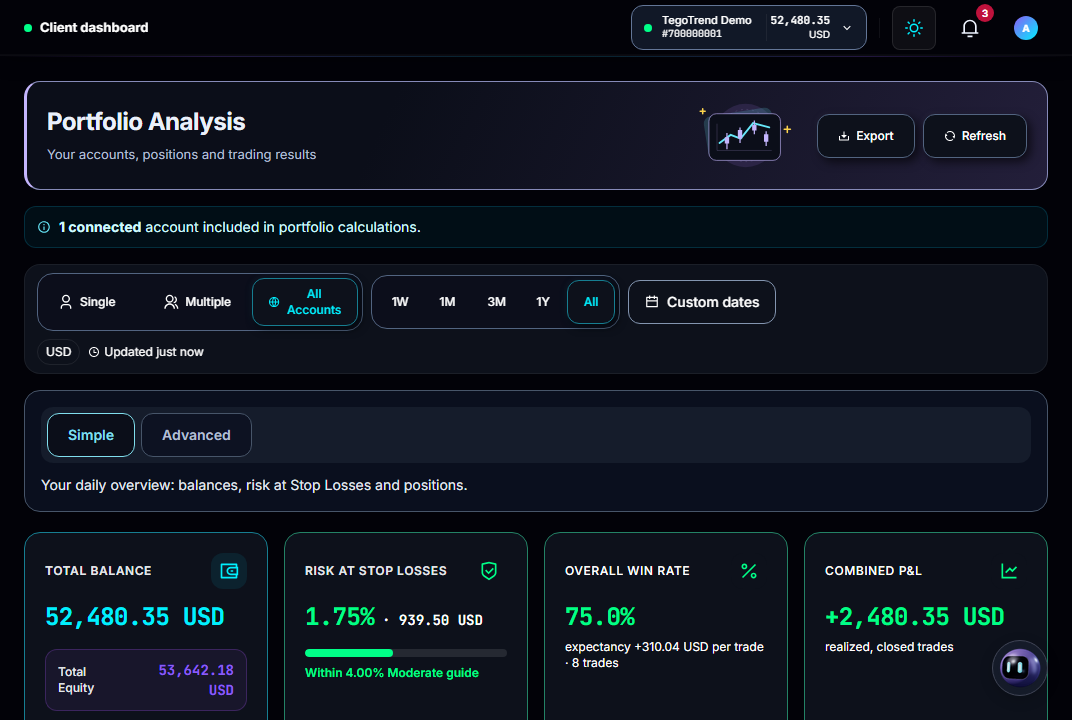1072x720 pixels.
Task: Click the 52,480.35 USD total balance value
Action: (x=135, y=617)
